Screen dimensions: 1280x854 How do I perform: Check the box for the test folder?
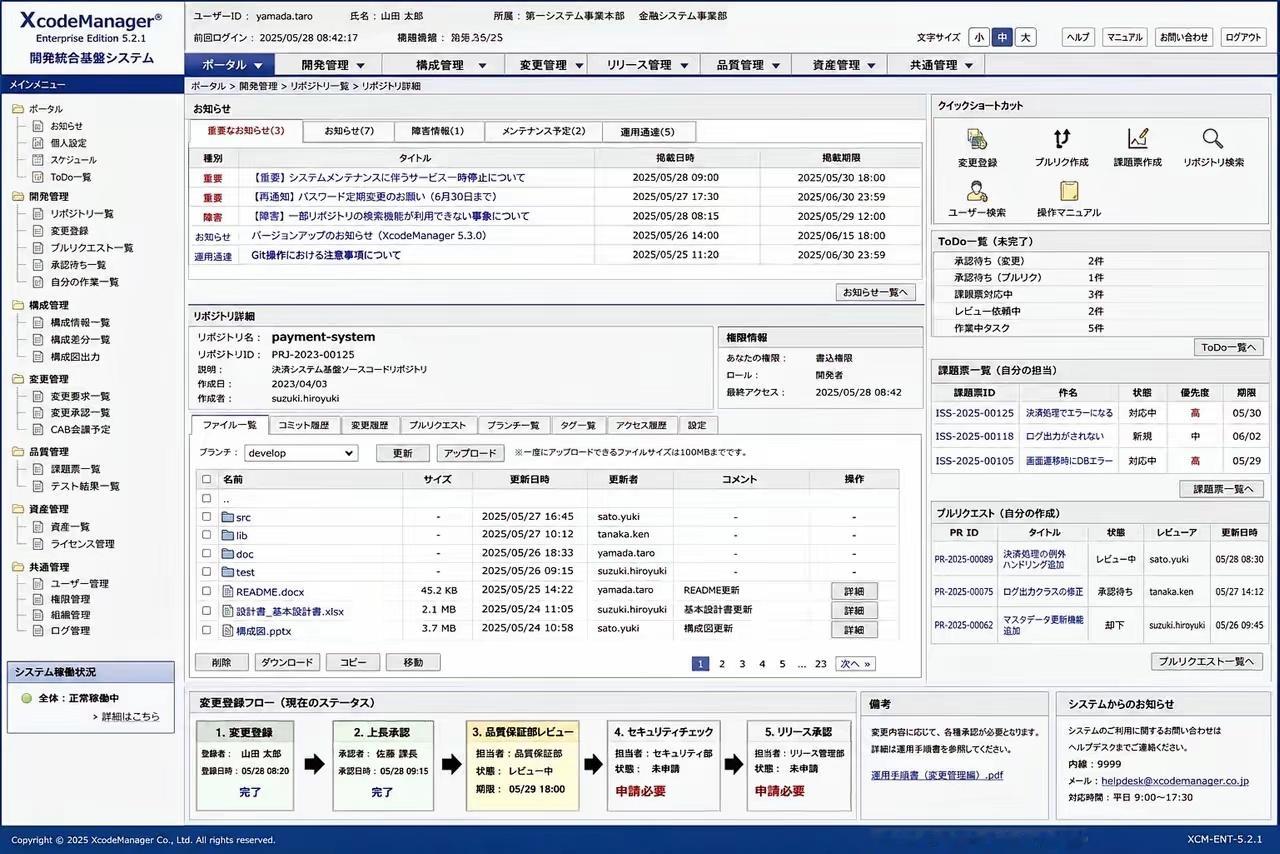pos(207,572)
